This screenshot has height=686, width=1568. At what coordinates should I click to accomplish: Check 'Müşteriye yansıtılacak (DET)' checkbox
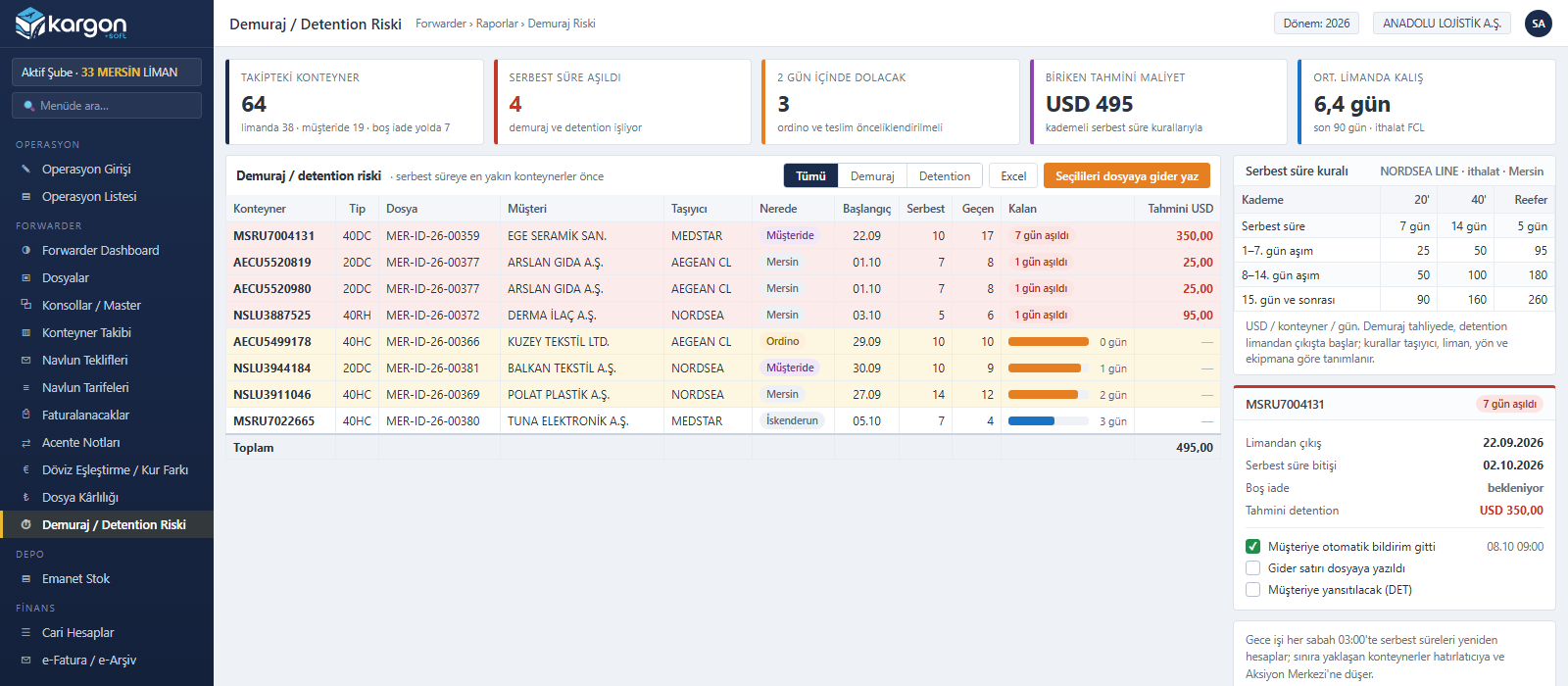(1252, 590)
